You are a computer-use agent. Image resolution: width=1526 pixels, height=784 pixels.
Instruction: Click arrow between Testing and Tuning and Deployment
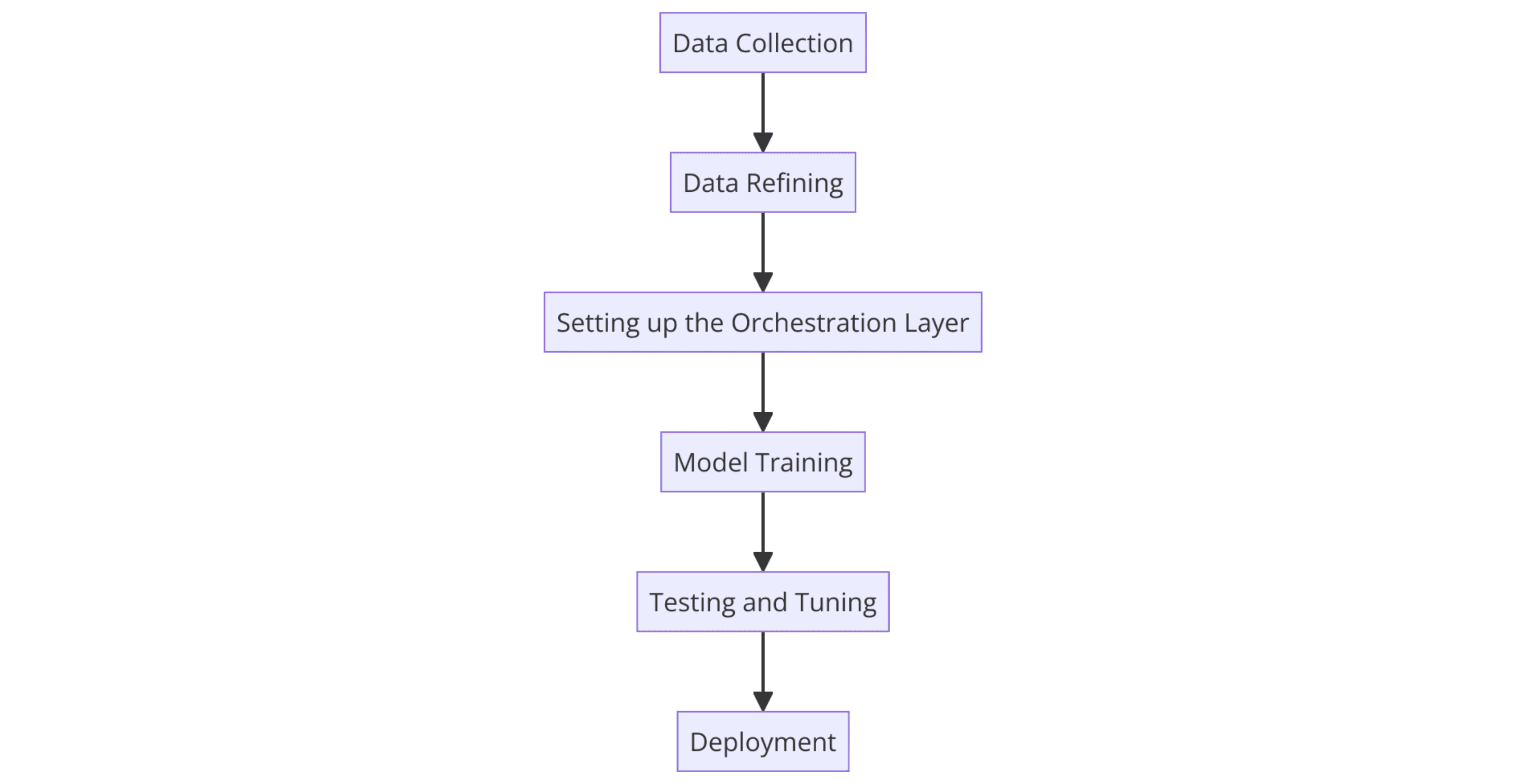coord(763,670)
